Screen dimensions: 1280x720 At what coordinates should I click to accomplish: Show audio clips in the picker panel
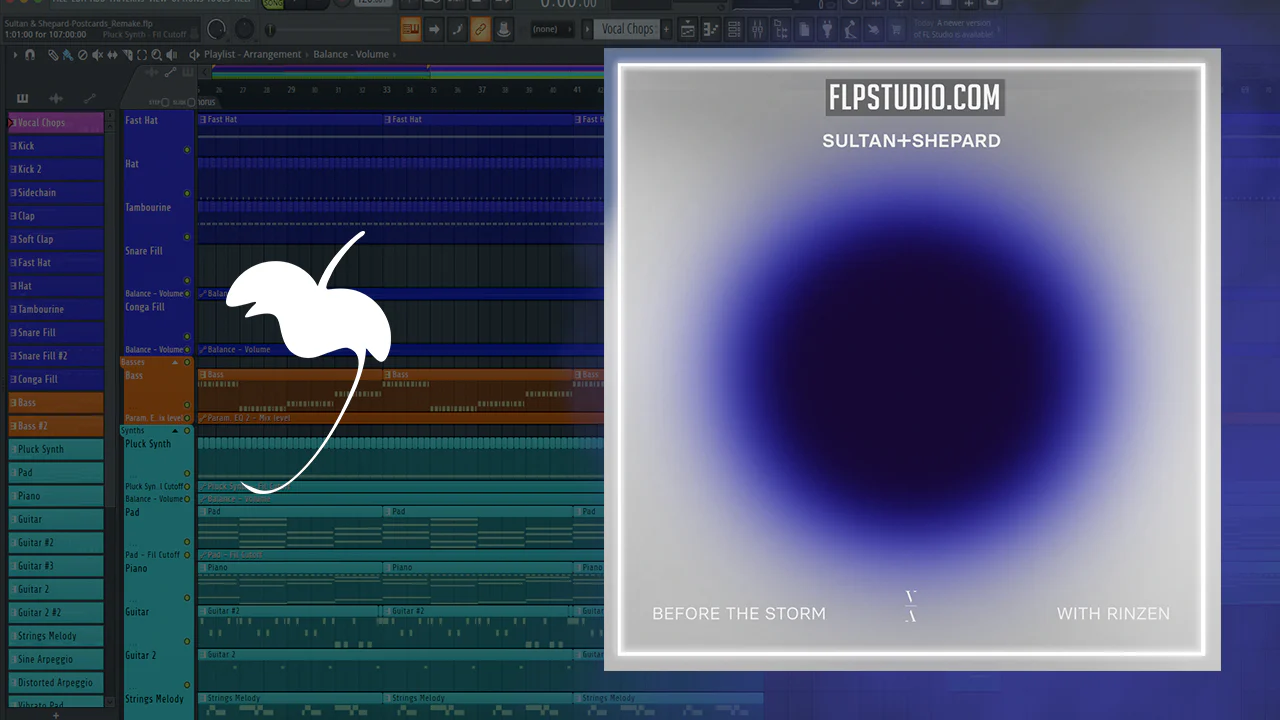pyautogui.click(x=56, y=98)
